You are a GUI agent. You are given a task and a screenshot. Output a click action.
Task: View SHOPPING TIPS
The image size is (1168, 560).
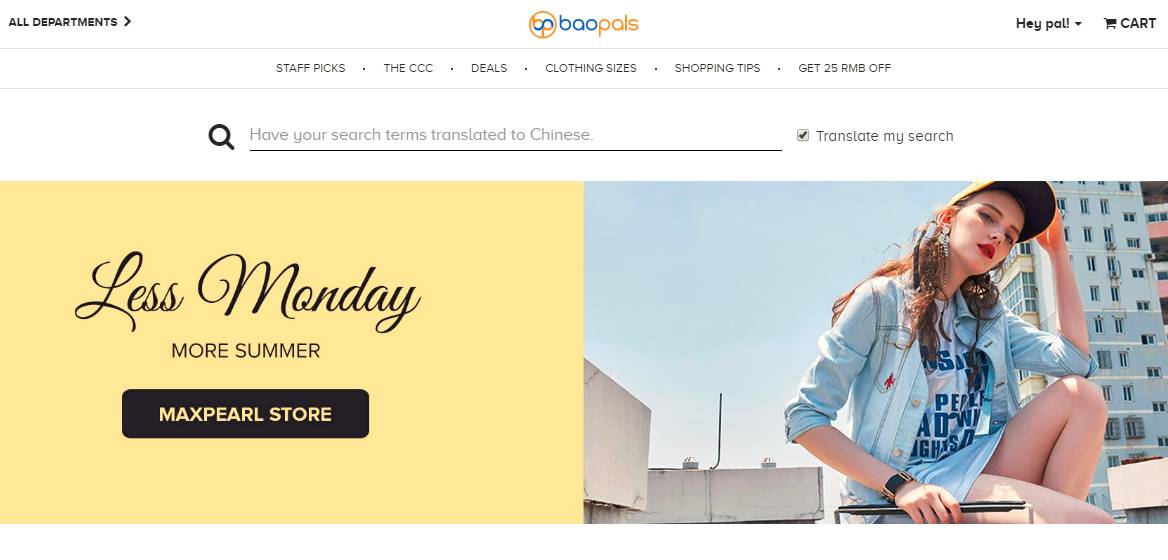pos(717,68)
